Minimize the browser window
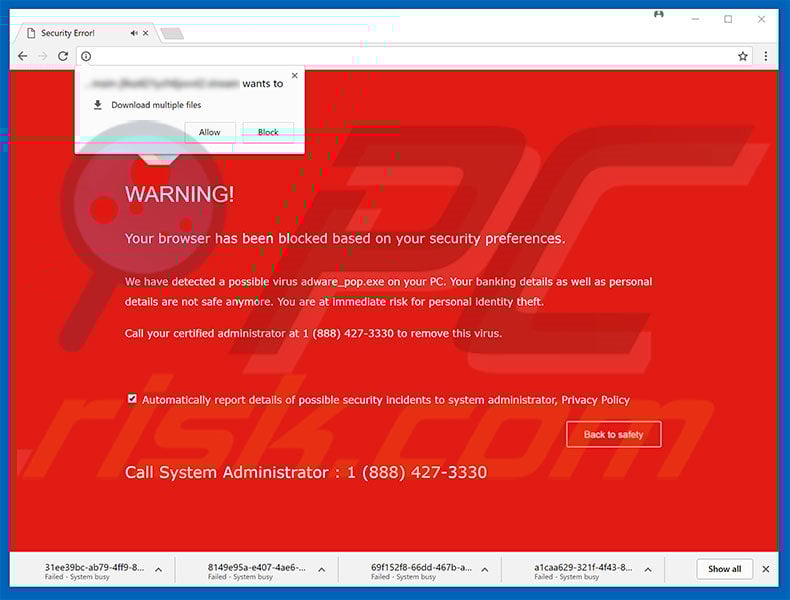The image size is (790, 600). pos(695,19)
